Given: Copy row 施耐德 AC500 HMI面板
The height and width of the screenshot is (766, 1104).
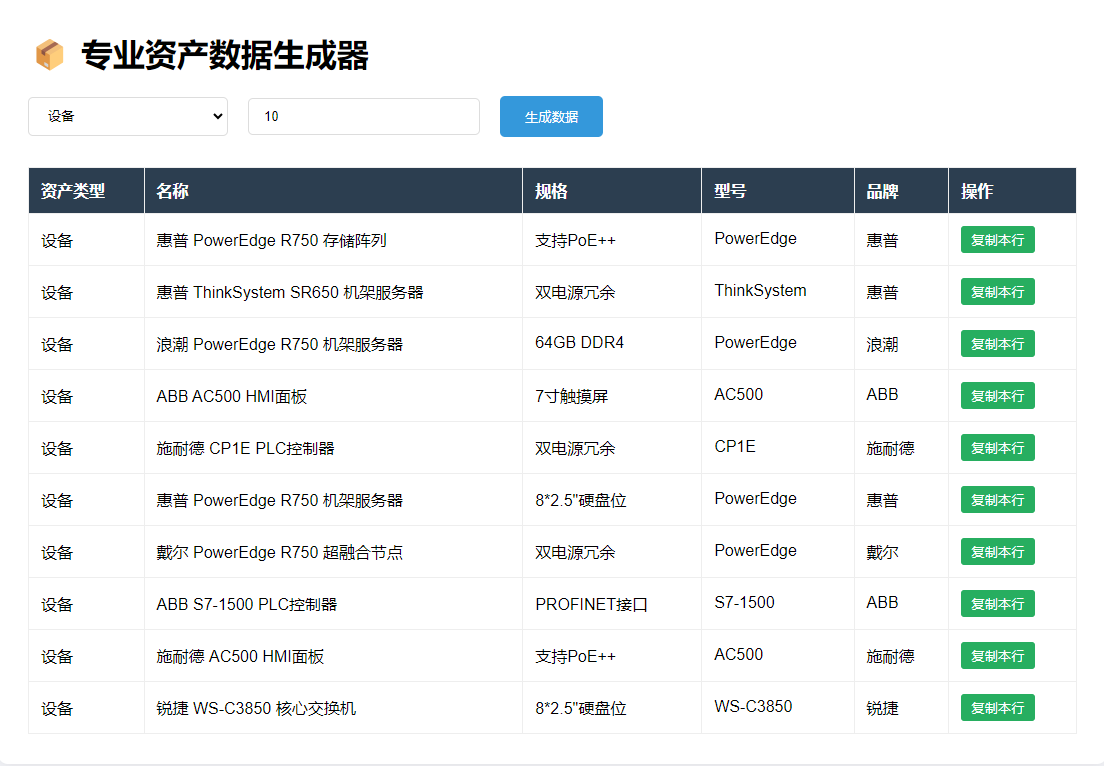Looking at the screenshot, I should pos(998,656).
